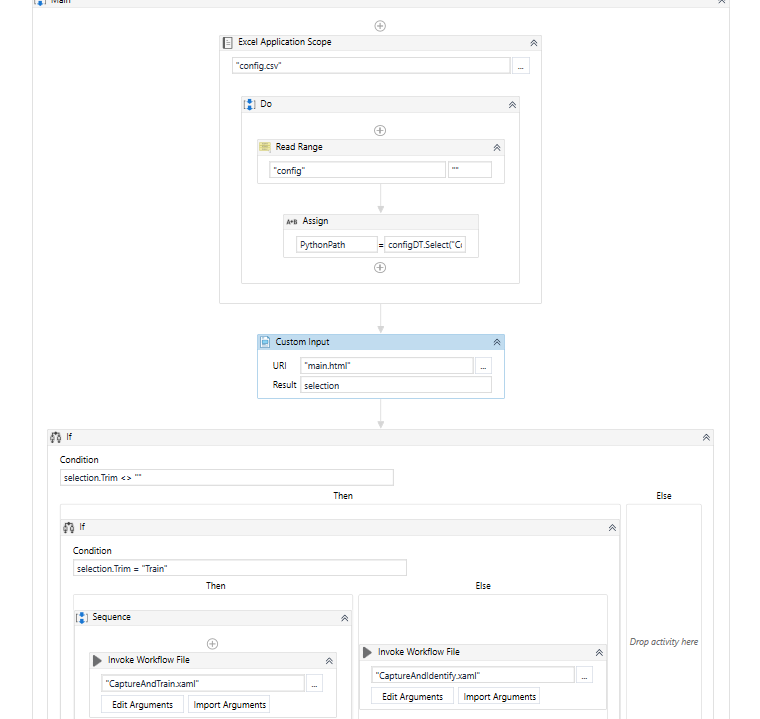Image resolution: width=760 pixels, height=719 pixels.
Task: Collapse the Do sequence container
Action: tap(512, 104)
